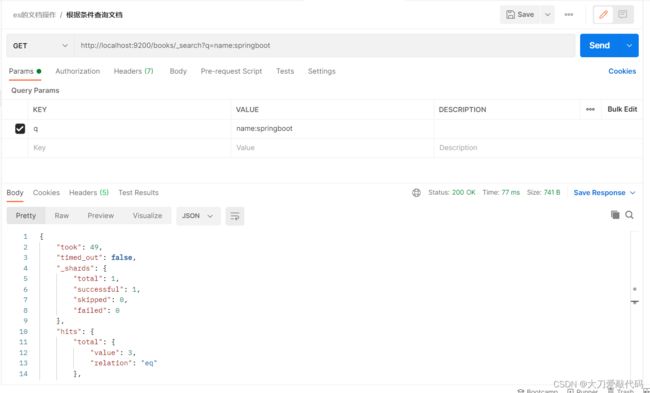This screenshot has width=650, height=393.
Task: Open the params table column options dots
Action: tap(590, 109)
